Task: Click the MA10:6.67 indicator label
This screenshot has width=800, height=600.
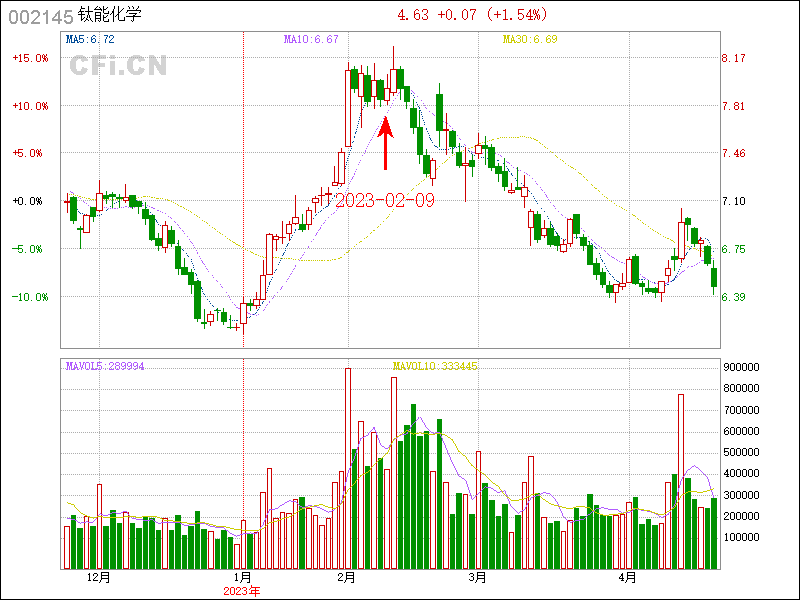Action: pyautogui.click(x=311, y=40)
